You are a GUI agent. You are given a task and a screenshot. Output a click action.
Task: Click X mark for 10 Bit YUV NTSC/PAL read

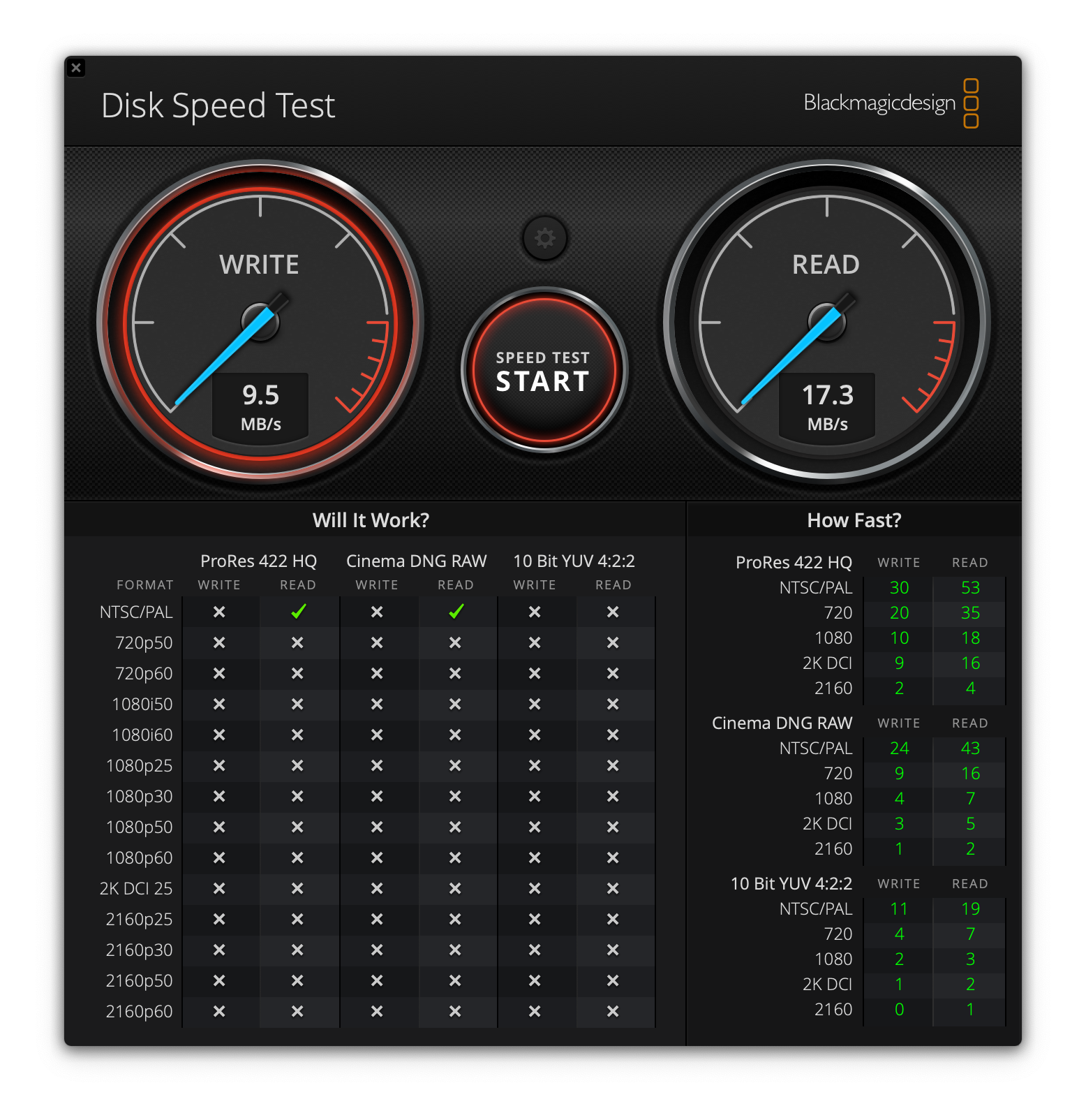(613, 612)
